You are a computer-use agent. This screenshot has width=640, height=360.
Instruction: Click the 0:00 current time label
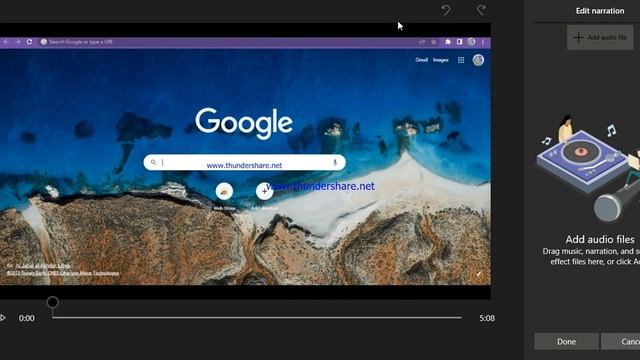(x=27, y=318)
